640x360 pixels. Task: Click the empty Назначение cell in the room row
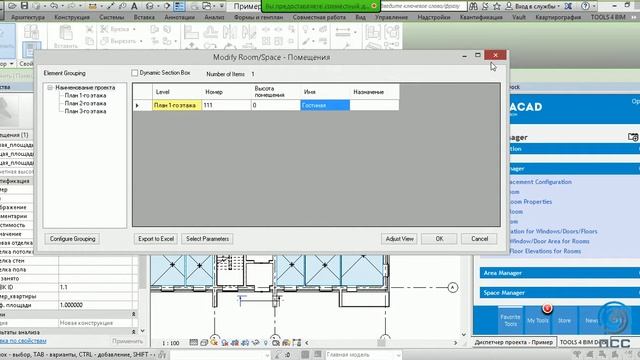[374, 105]
